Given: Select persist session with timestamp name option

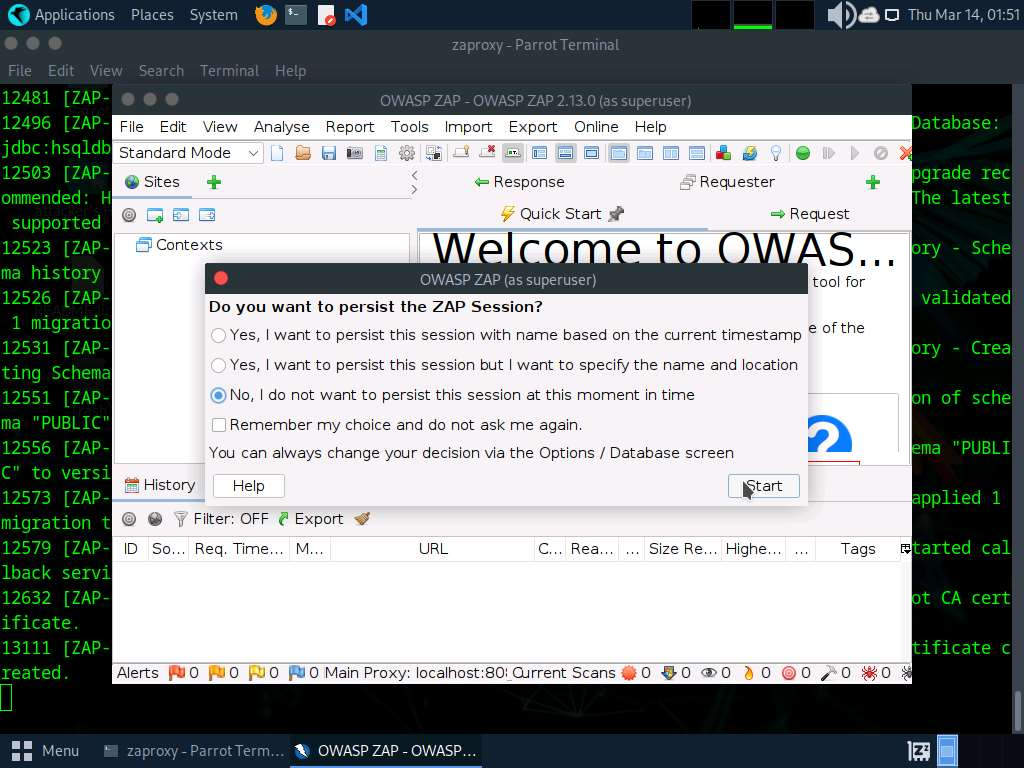Looking at the screenshot, I should (218, 335).
